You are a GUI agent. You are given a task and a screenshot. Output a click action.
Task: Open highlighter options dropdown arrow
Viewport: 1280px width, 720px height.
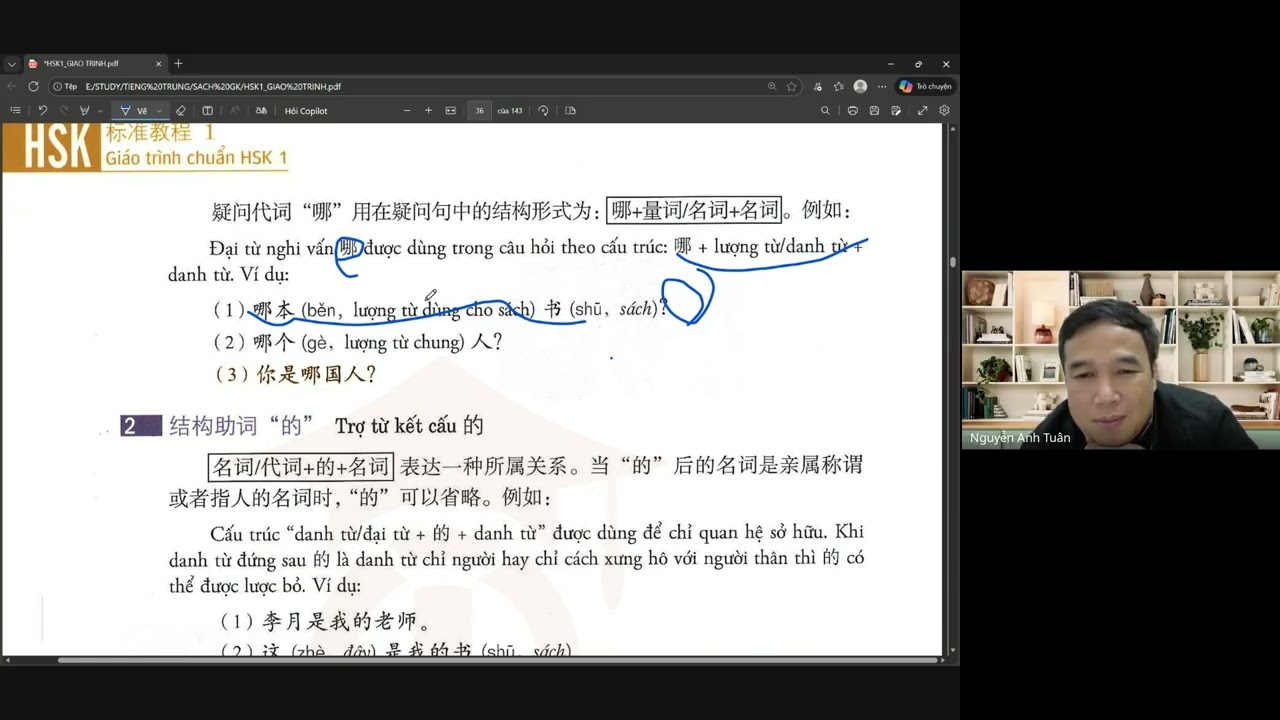point(100,111)
